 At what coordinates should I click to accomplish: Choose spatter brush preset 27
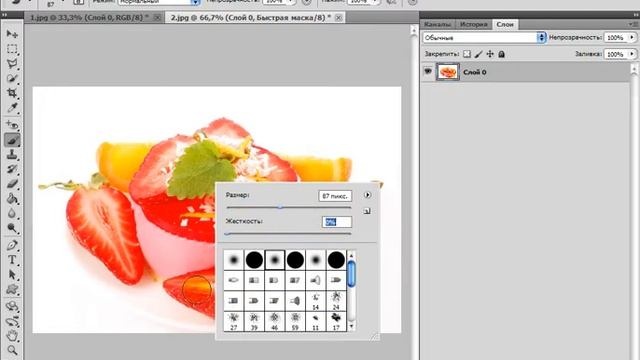pyautogui.click(x=234, y=322)
